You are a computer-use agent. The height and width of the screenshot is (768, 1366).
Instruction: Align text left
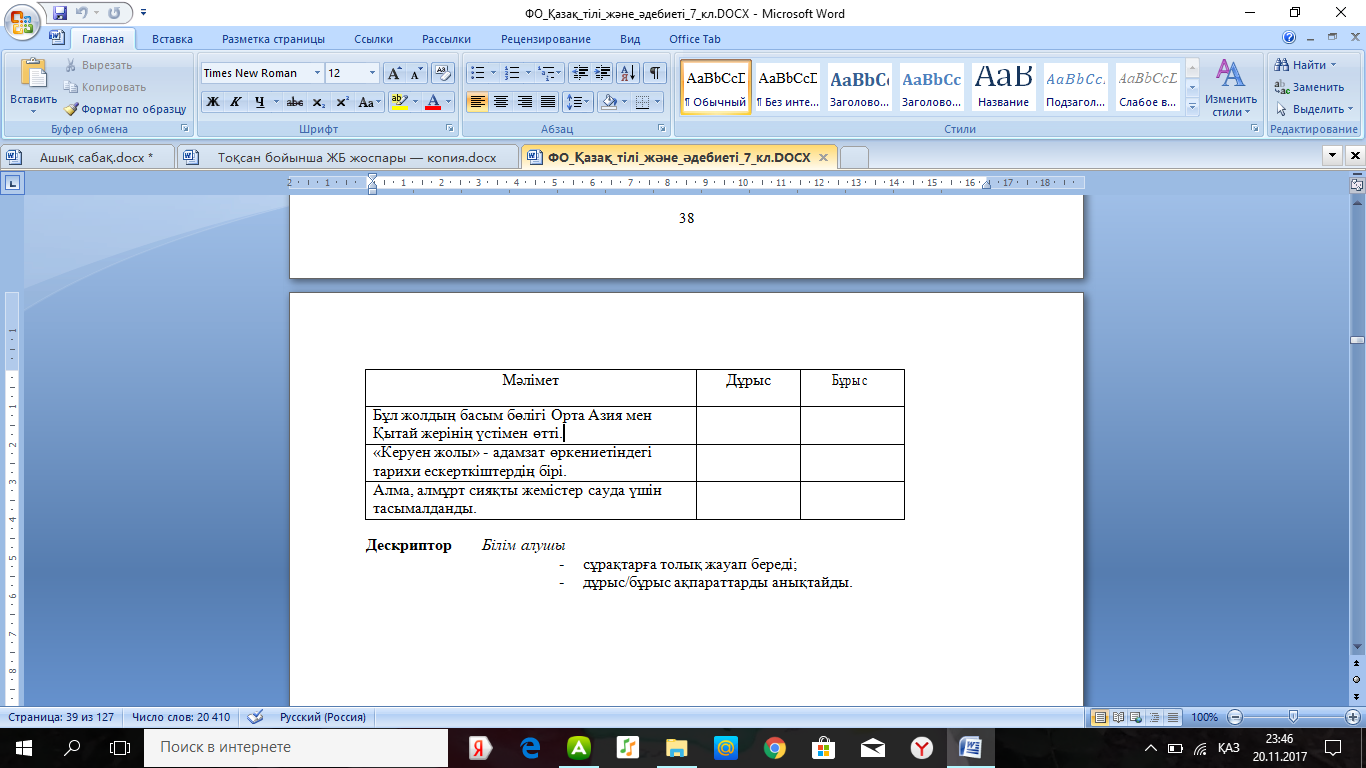477,102
